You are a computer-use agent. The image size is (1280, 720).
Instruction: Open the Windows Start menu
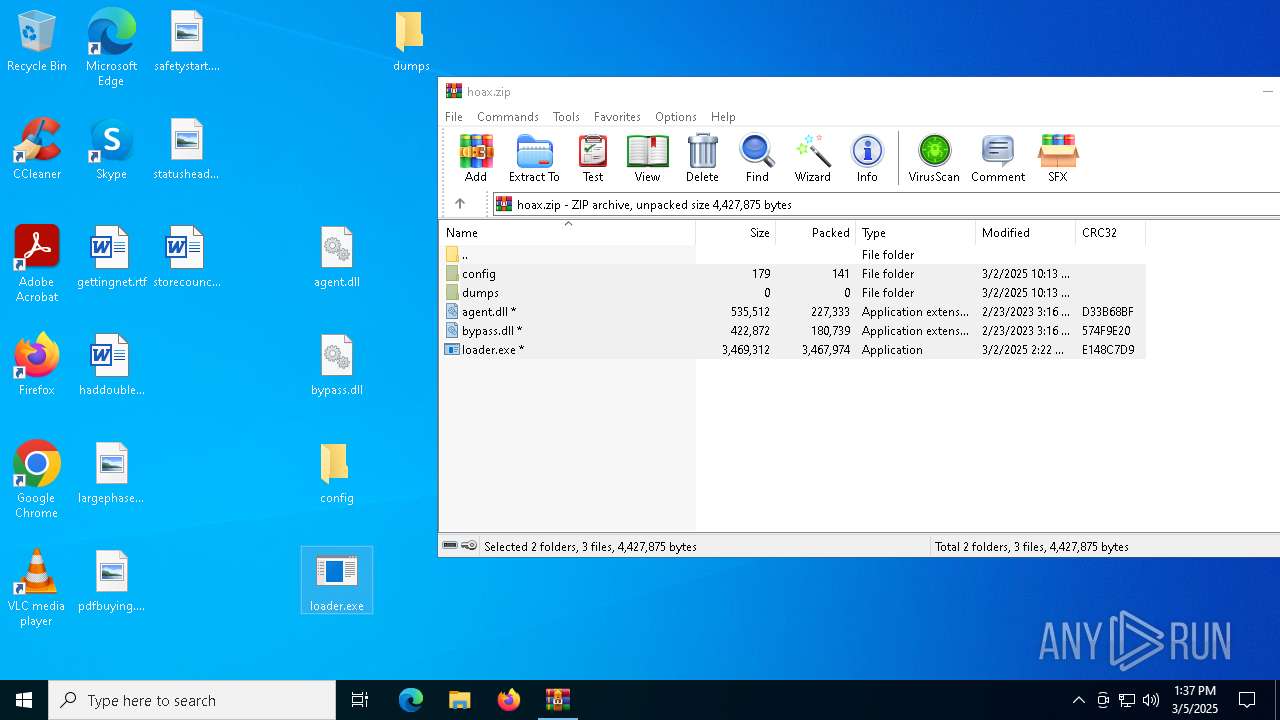click(x=24, y=700)
